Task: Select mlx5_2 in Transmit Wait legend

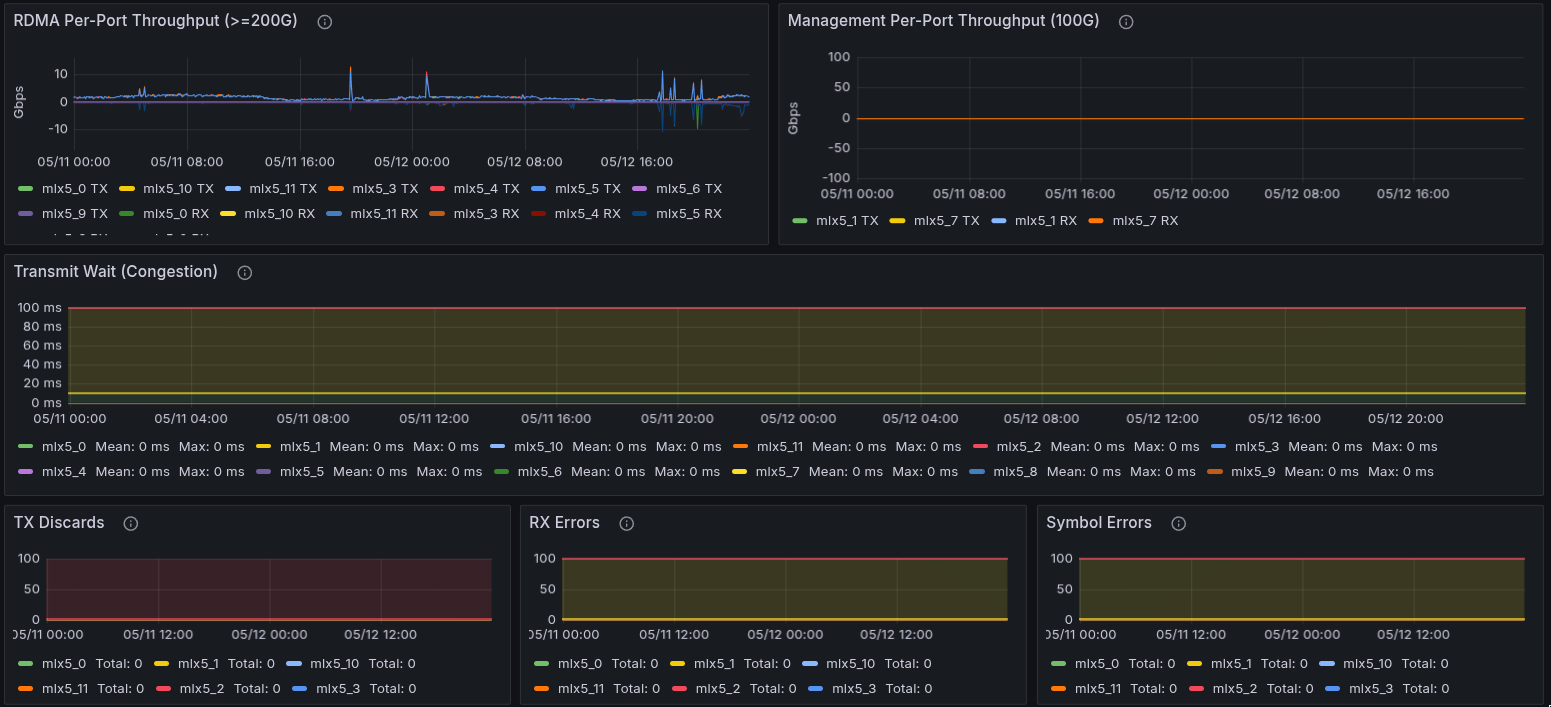Action: 1019,446
